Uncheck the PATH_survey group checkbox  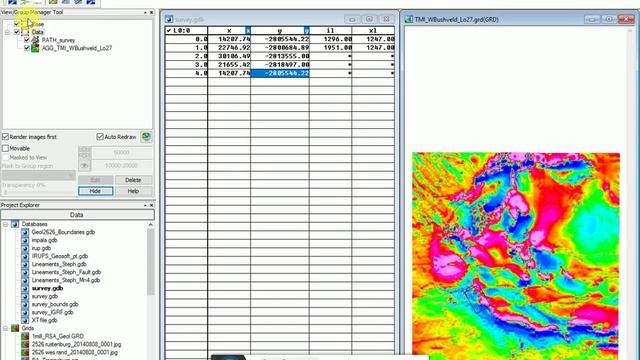pos(27,40)
